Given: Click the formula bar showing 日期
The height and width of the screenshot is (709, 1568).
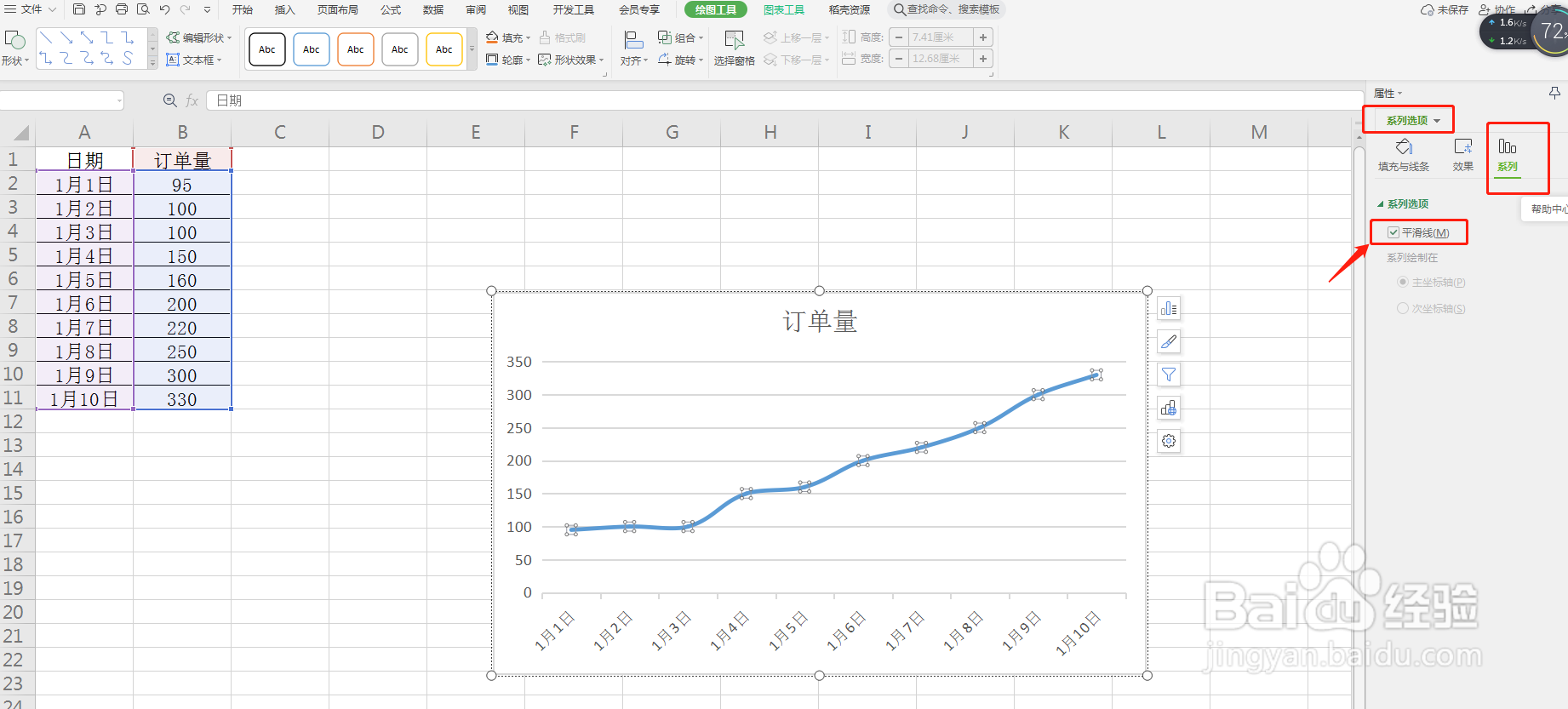Looking at the screenshot, I should click(783, 100).
